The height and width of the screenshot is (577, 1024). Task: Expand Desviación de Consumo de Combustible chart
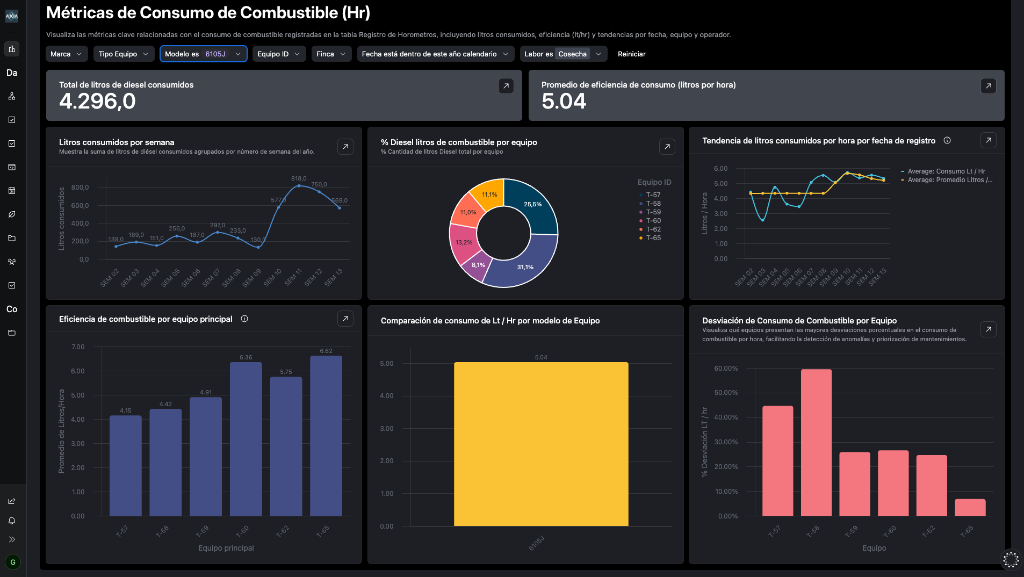(x=988, y=330)
